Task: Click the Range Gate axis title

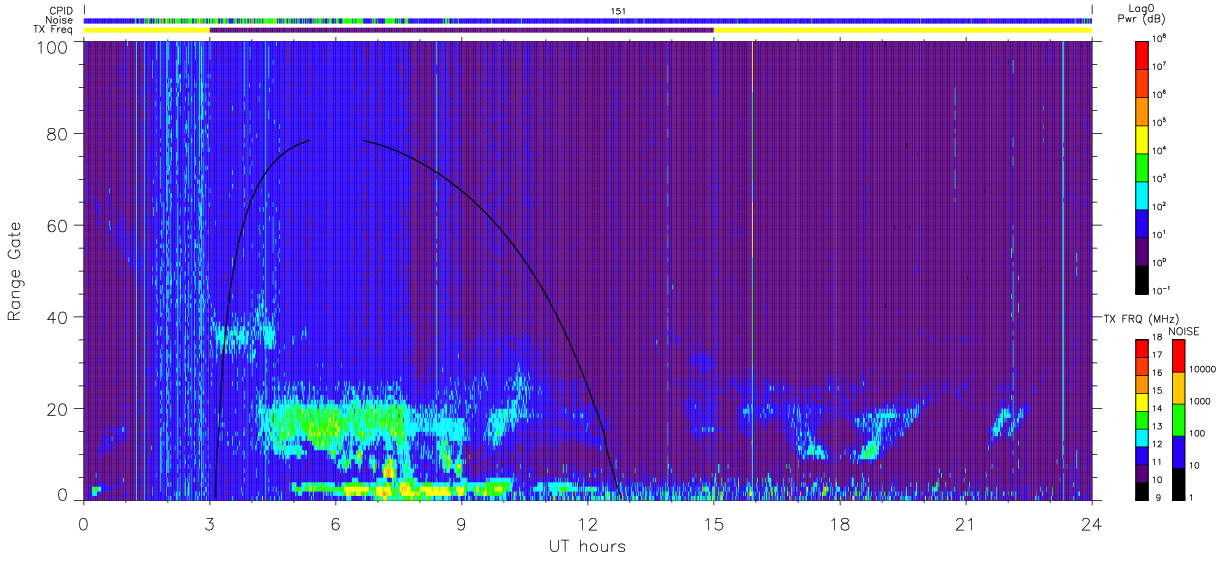Action: (15, 271)
